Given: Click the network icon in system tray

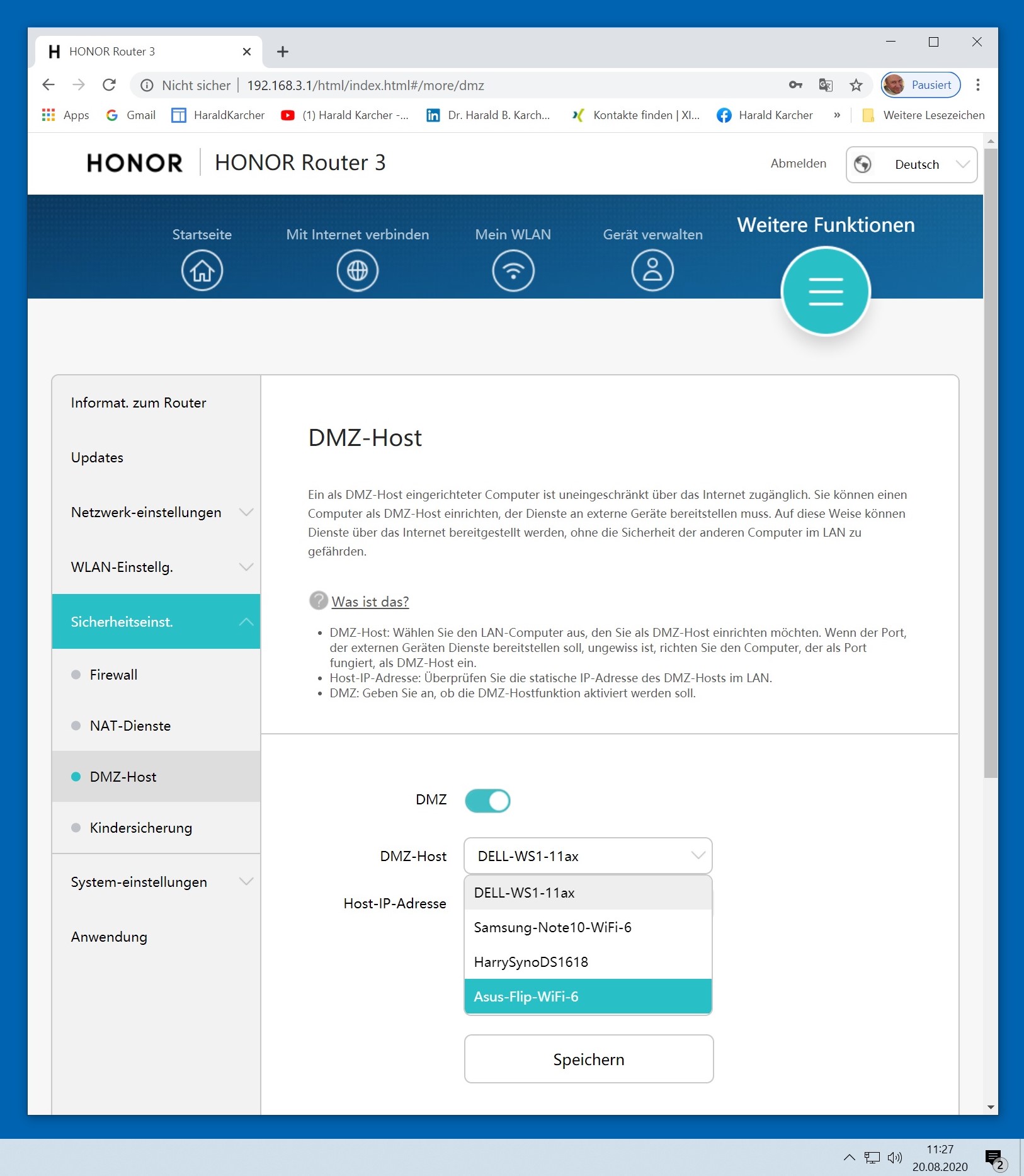Looking at the screenshot, I should (x=872, y=1157).
